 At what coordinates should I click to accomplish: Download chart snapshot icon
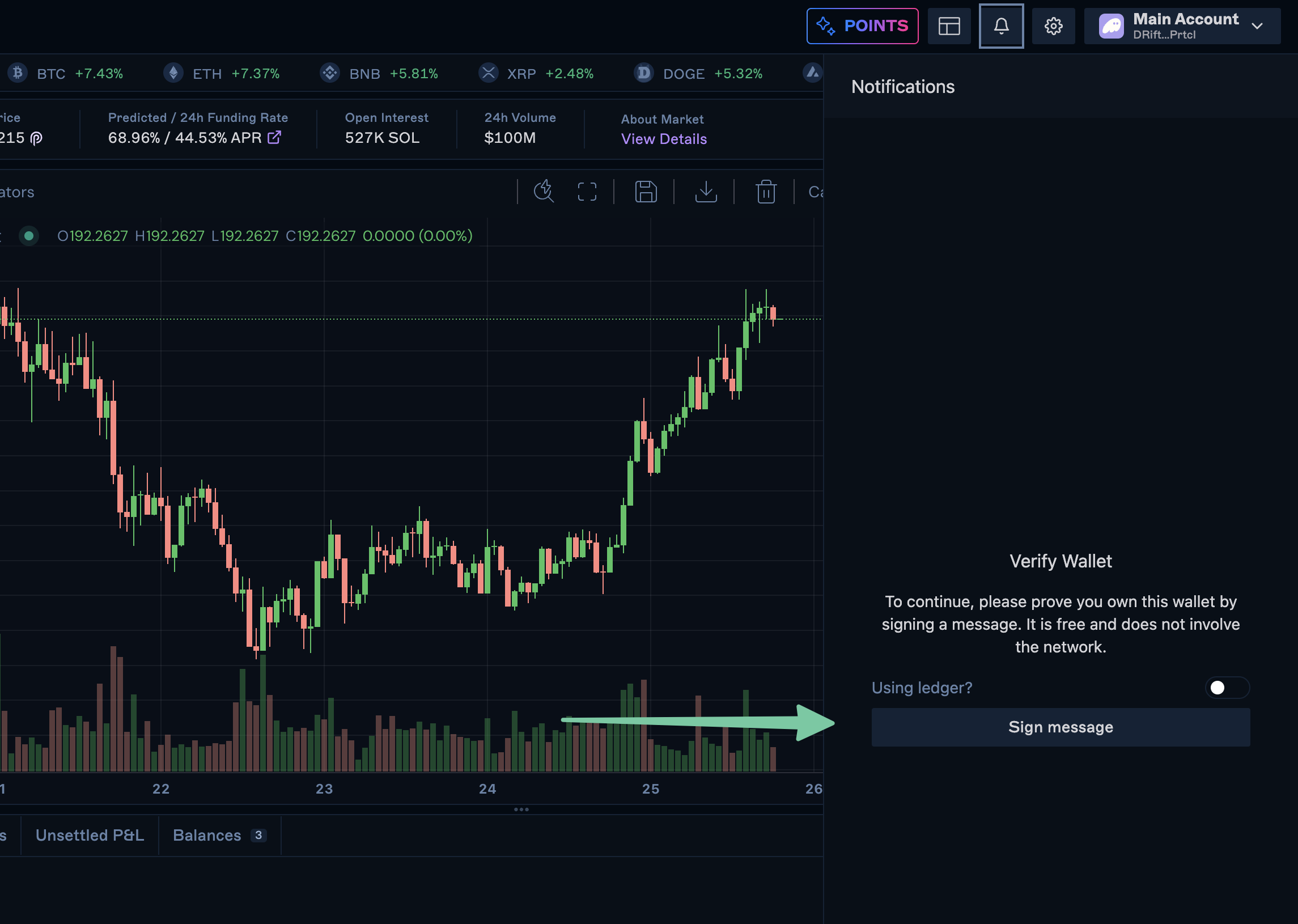point(706,192)
